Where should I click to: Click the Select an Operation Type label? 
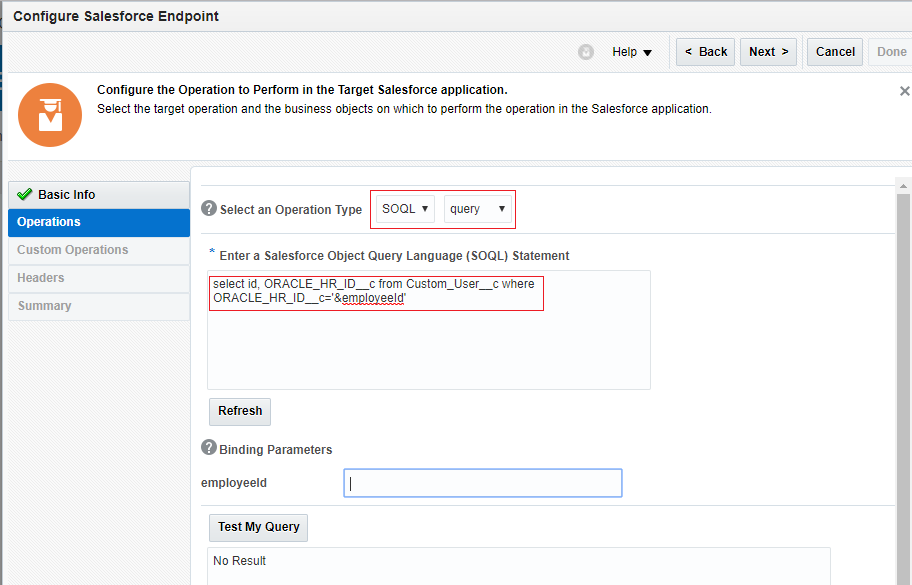click(291, 209)
